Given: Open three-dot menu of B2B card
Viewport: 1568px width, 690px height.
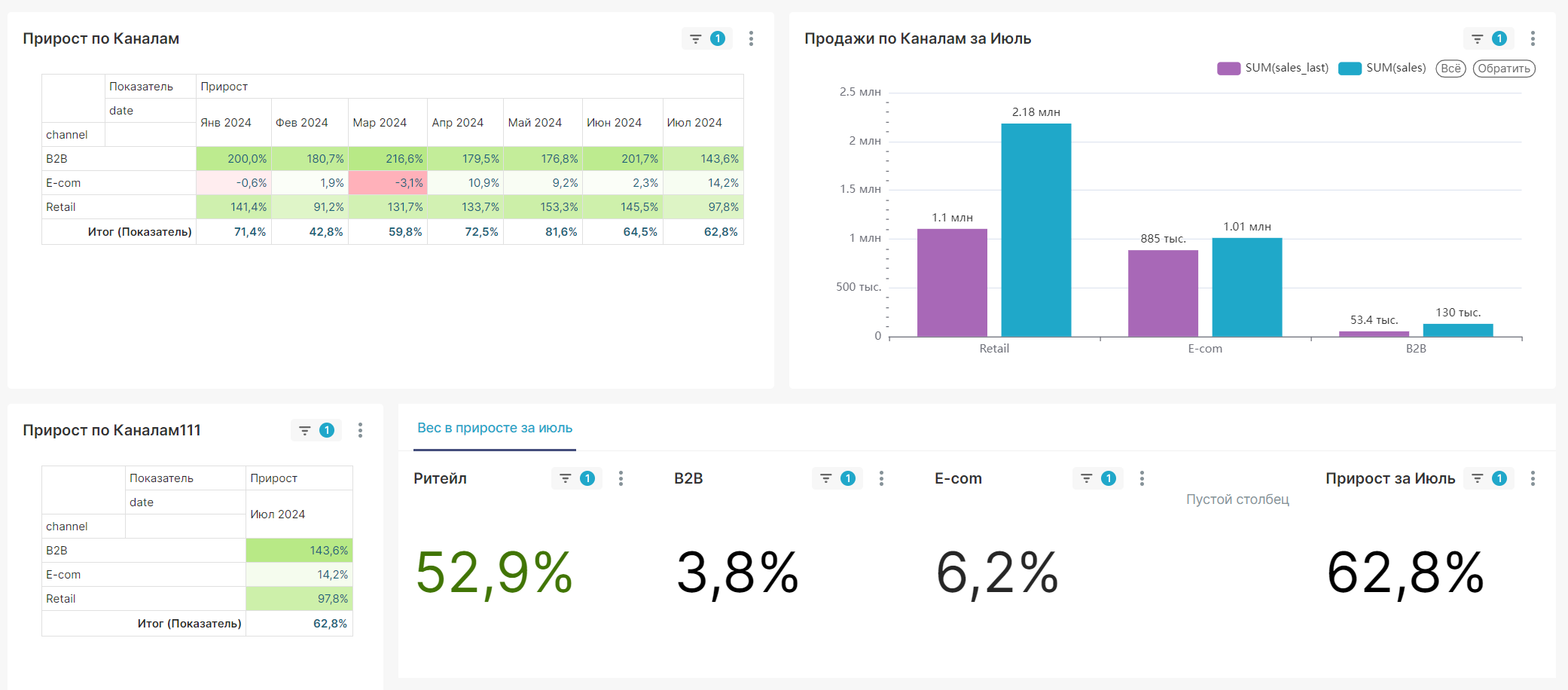Looking at the screenshot, I should point(881,478).
